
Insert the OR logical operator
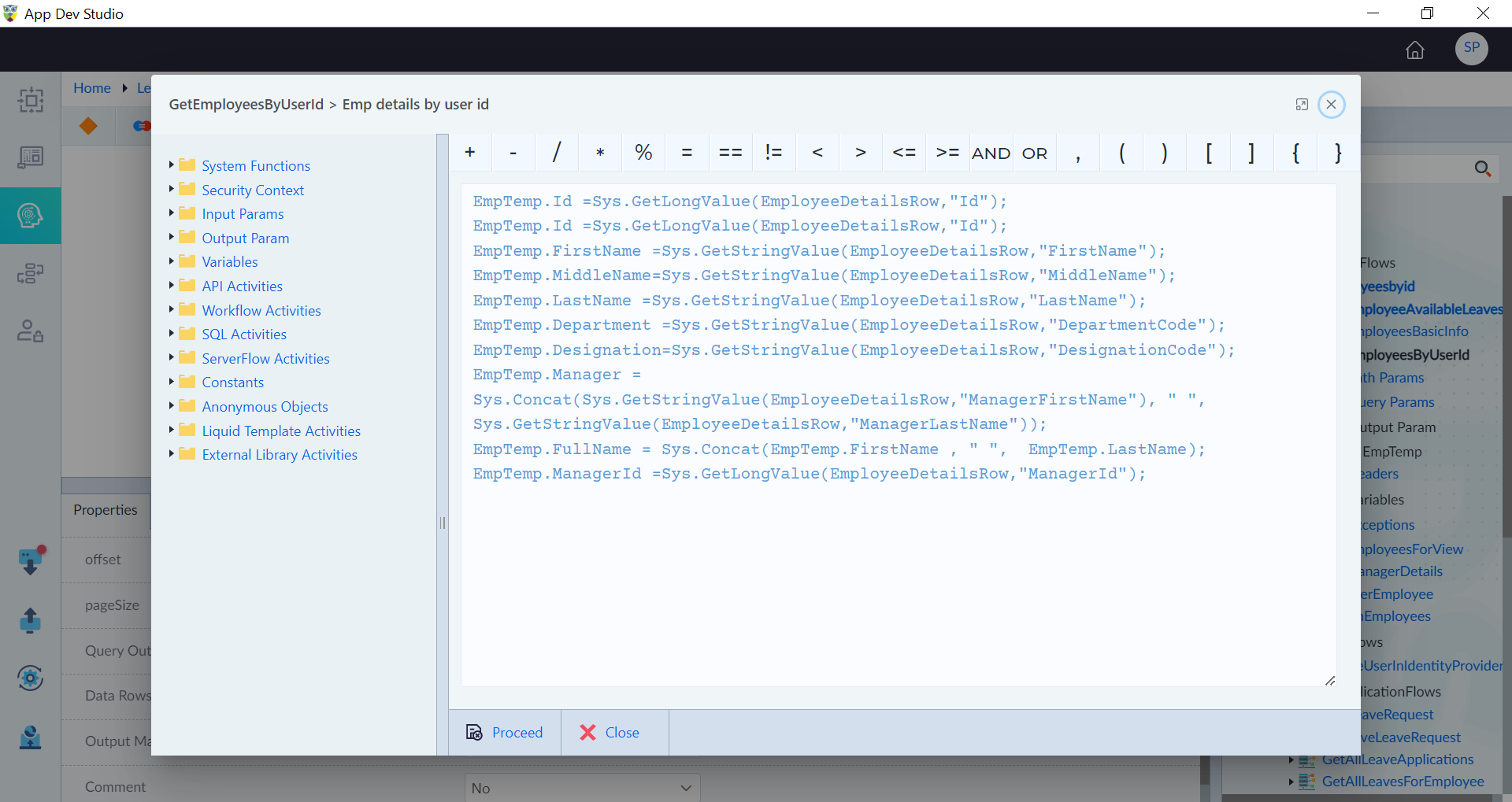[1034, 153]
